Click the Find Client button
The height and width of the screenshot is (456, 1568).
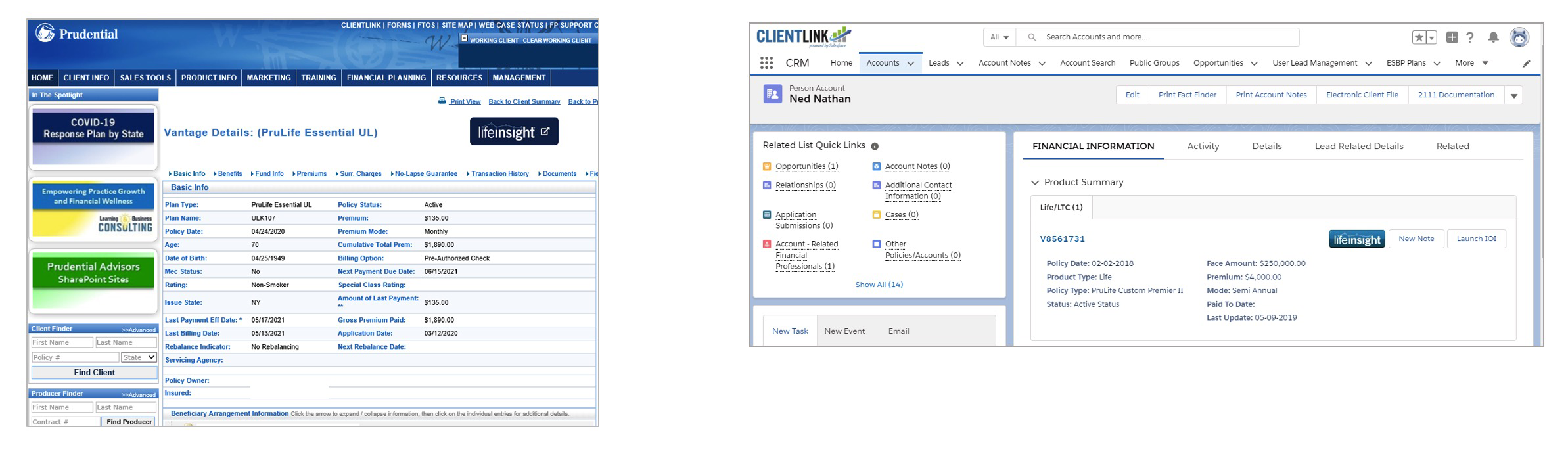pos(94,373)
